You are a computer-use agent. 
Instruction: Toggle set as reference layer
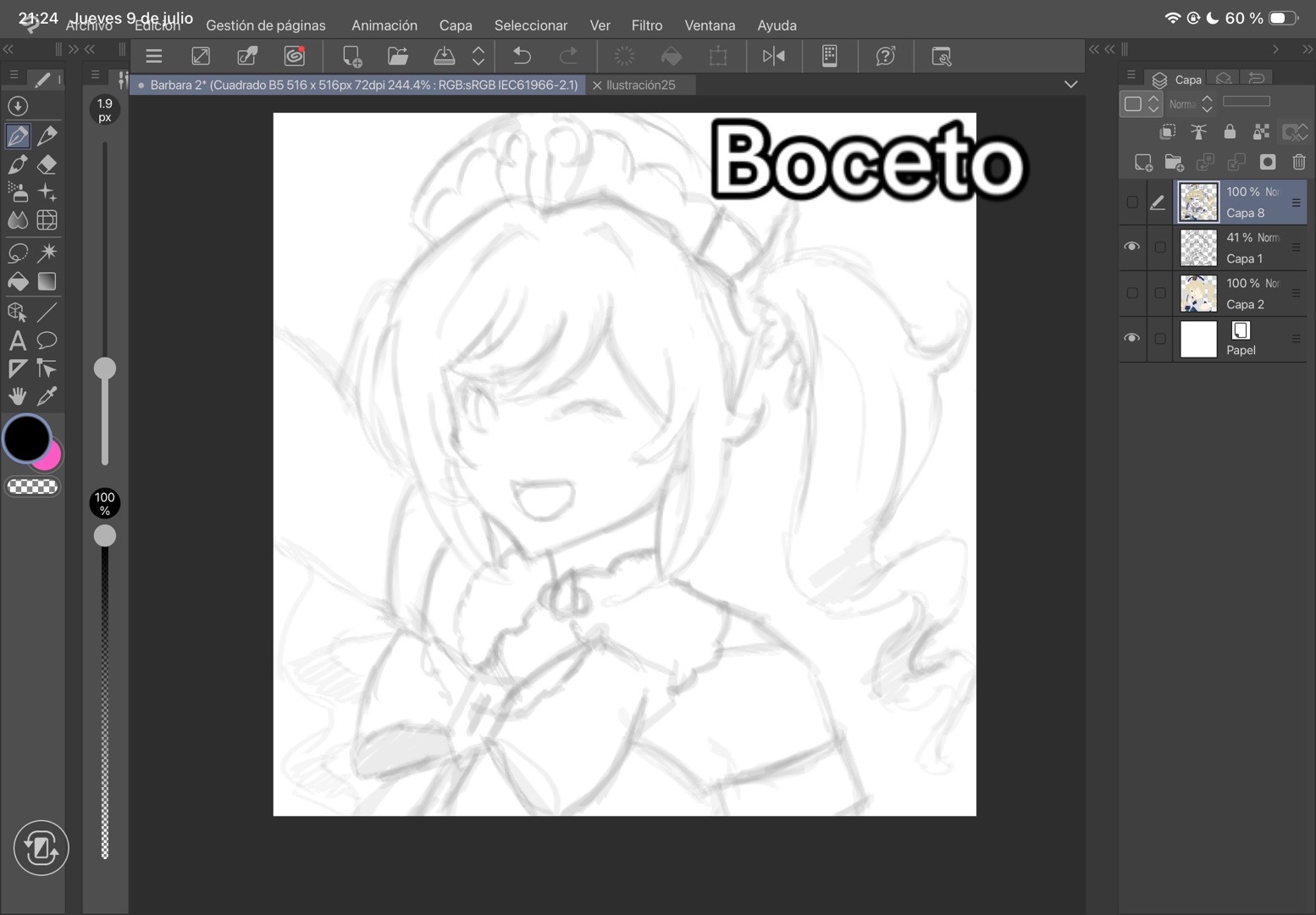coord(1199,131)
